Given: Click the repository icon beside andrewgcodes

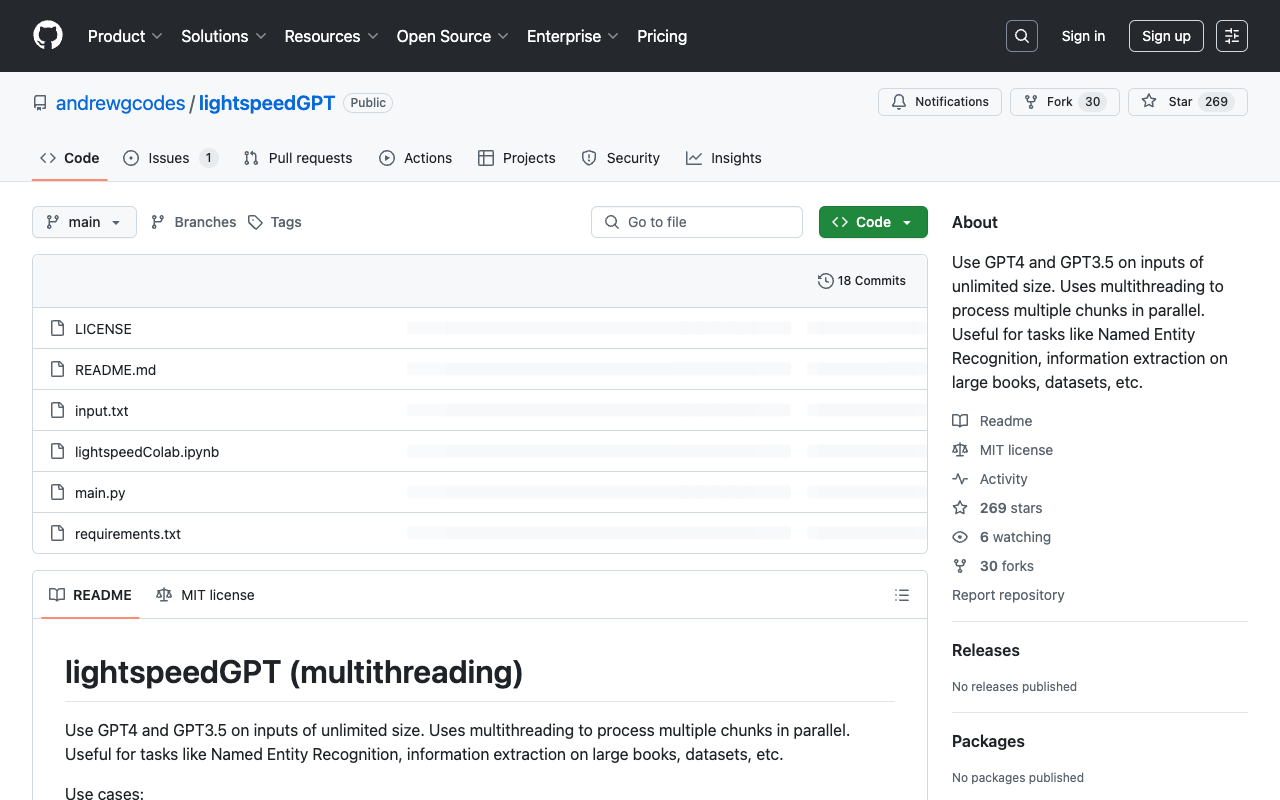Looking at the screenshot, I should point(40,103).
